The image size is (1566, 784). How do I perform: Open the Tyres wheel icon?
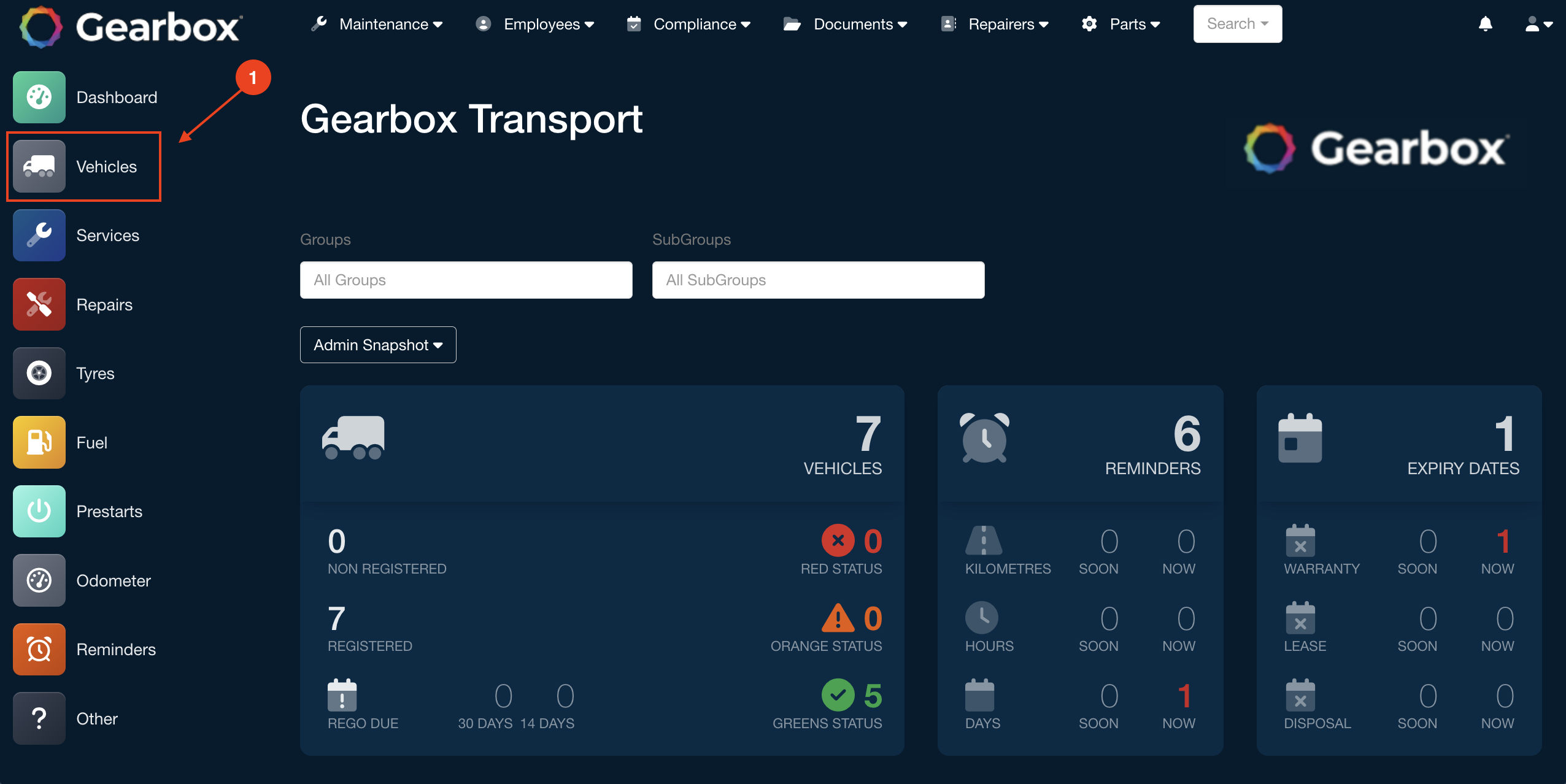39,373
